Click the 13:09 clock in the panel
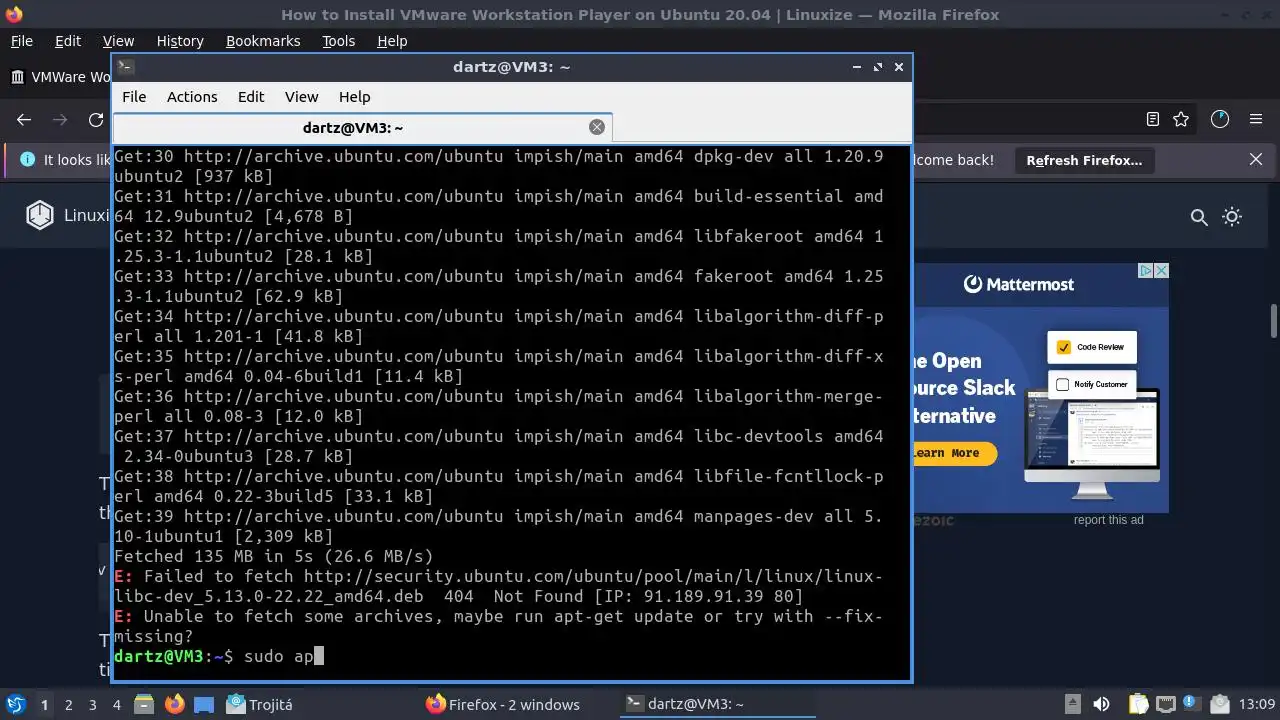Screen dimensions: 1280x720 click(x=1257, y=705)
